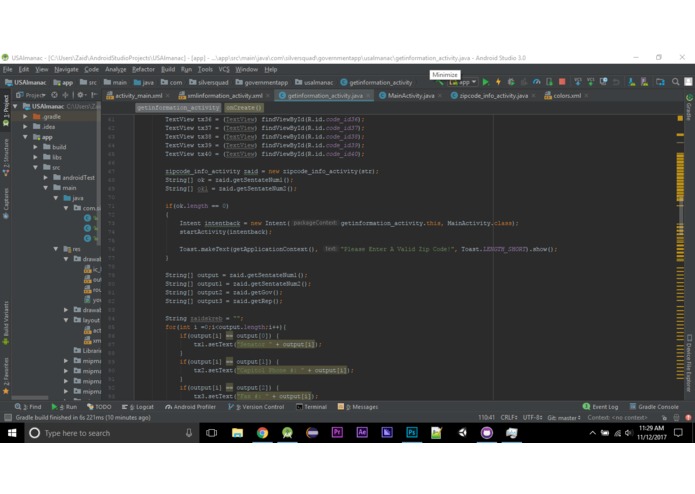Screen dimensions: 695x494
Task: Open Project Structure toolbar icon
Action: click(660, 82)
